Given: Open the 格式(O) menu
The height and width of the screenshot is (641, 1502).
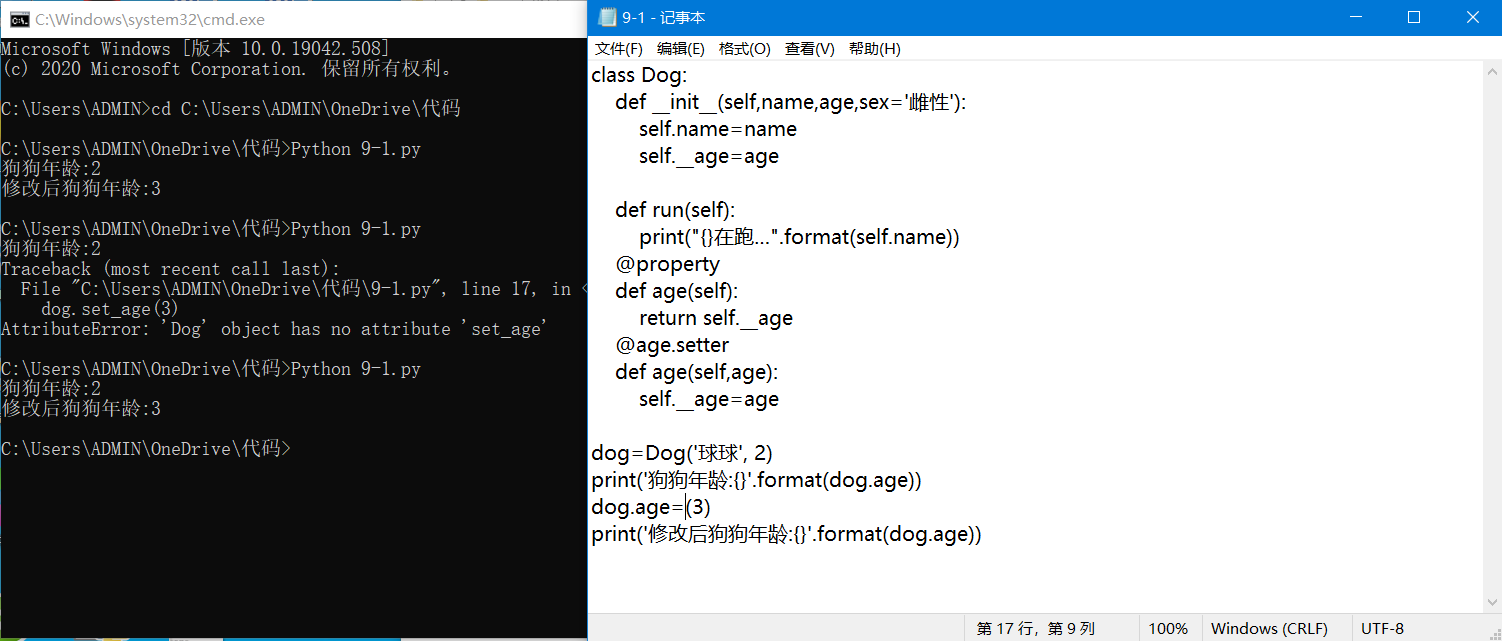Looking at the screenshot, I should [744, 48].
